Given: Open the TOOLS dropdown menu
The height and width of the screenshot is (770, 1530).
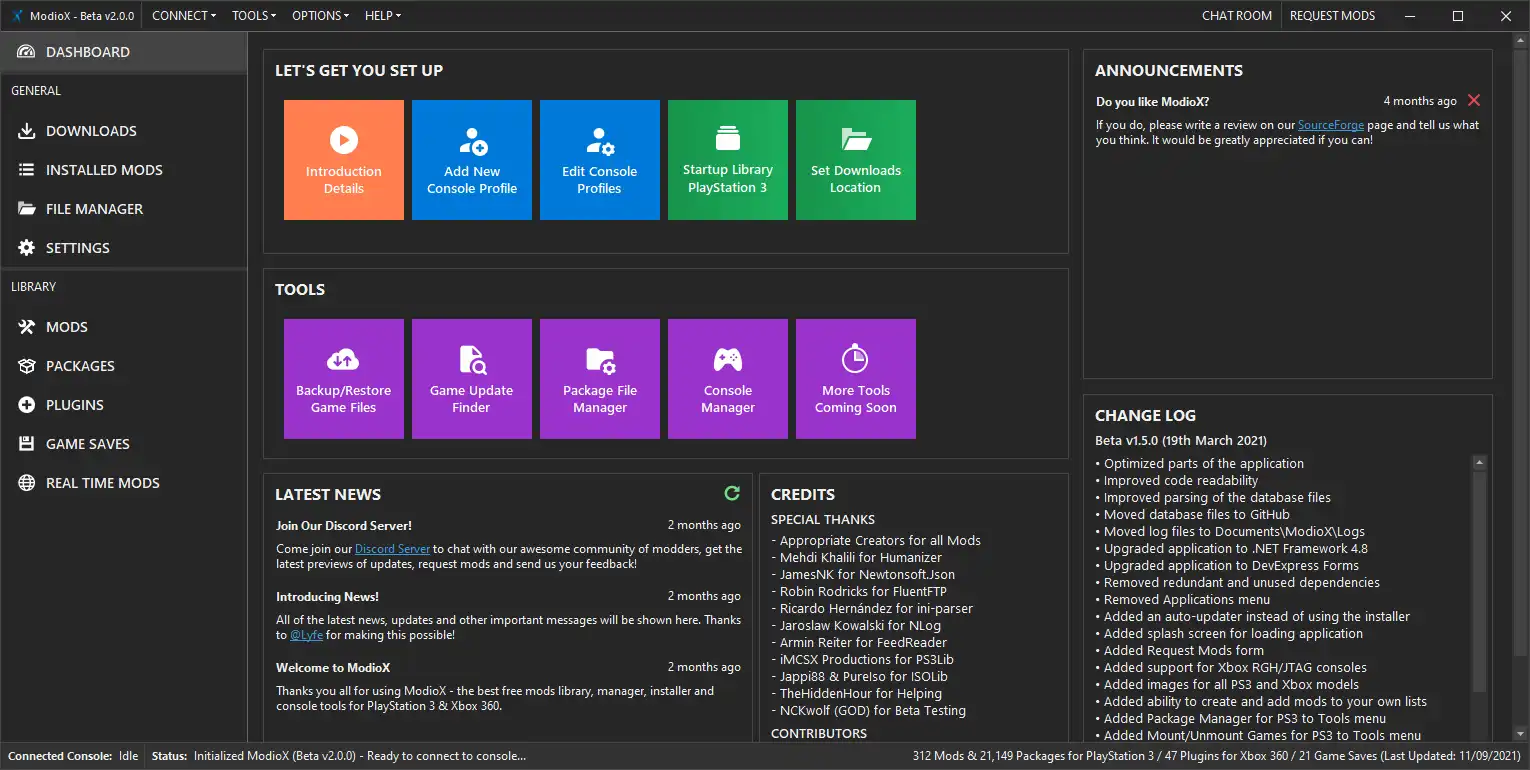Looking at the screenshot, I should [254, 16].
